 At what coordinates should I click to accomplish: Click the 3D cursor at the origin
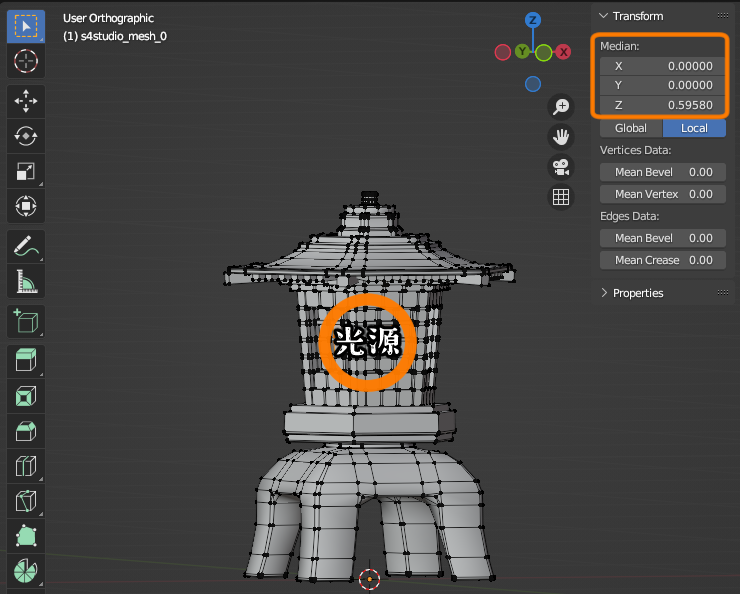point(370,579)
